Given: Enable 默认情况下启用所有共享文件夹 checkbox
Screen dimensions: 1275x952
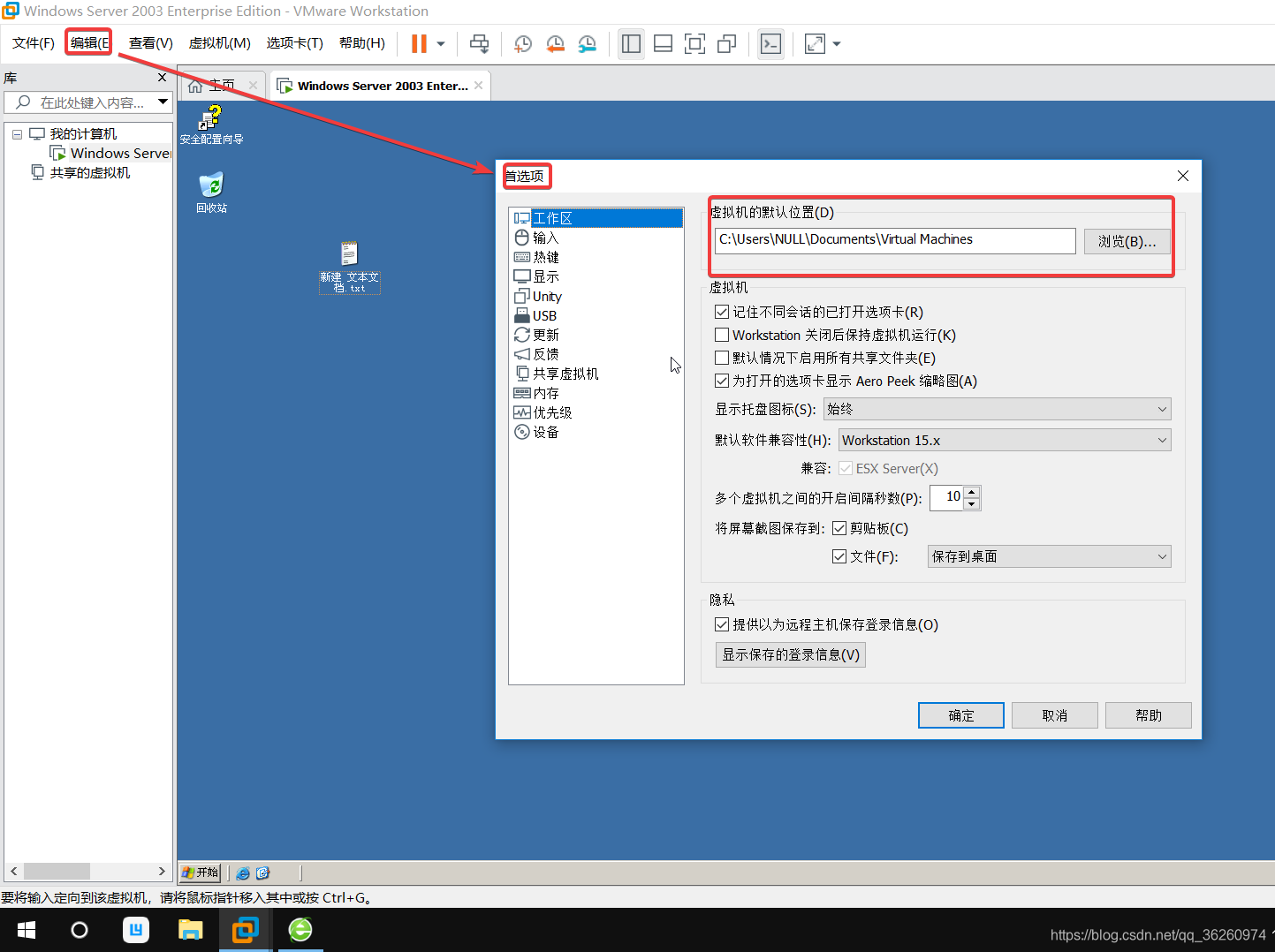Looking at the screenshot, I should (x=722, y=358).
